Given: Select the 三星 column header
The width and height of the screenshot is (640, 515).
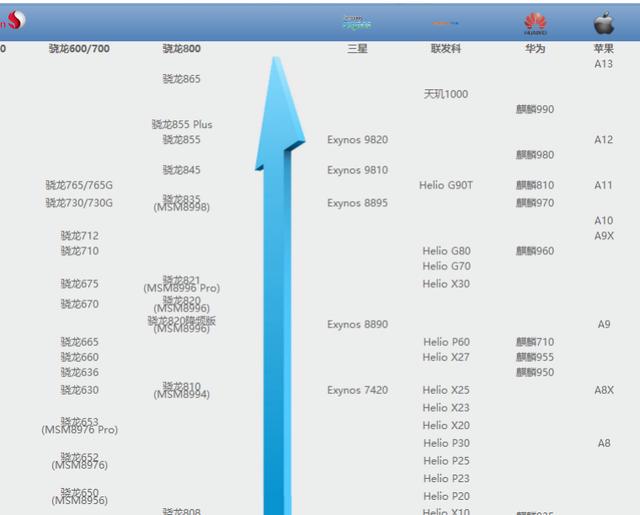Looking at the screenshot, I should pyautogui.click(x=357, y=49).
